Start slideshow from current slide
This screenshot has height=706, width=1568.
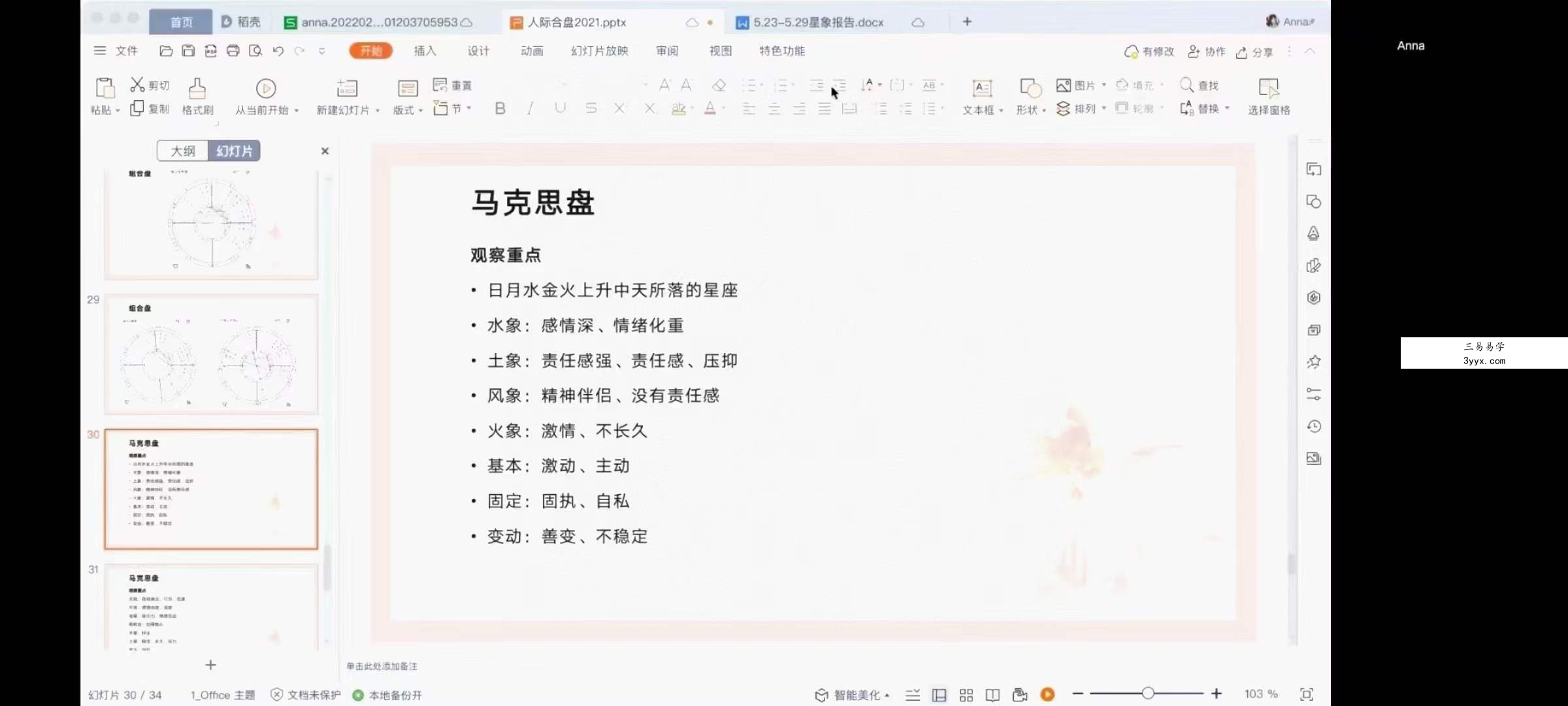click(265, 88)
